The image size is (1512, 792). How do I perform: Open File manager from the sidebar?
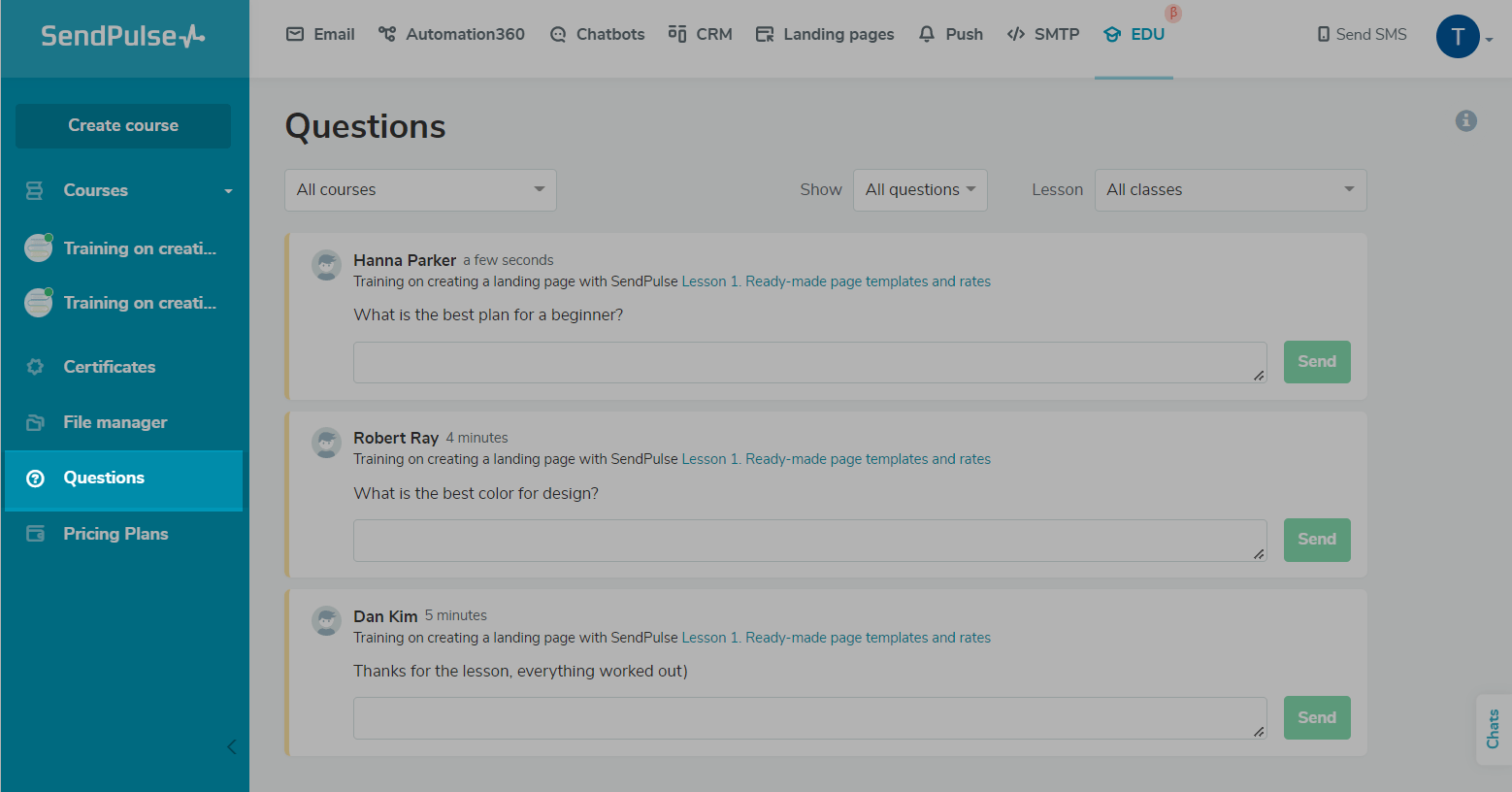pos(115,422)
